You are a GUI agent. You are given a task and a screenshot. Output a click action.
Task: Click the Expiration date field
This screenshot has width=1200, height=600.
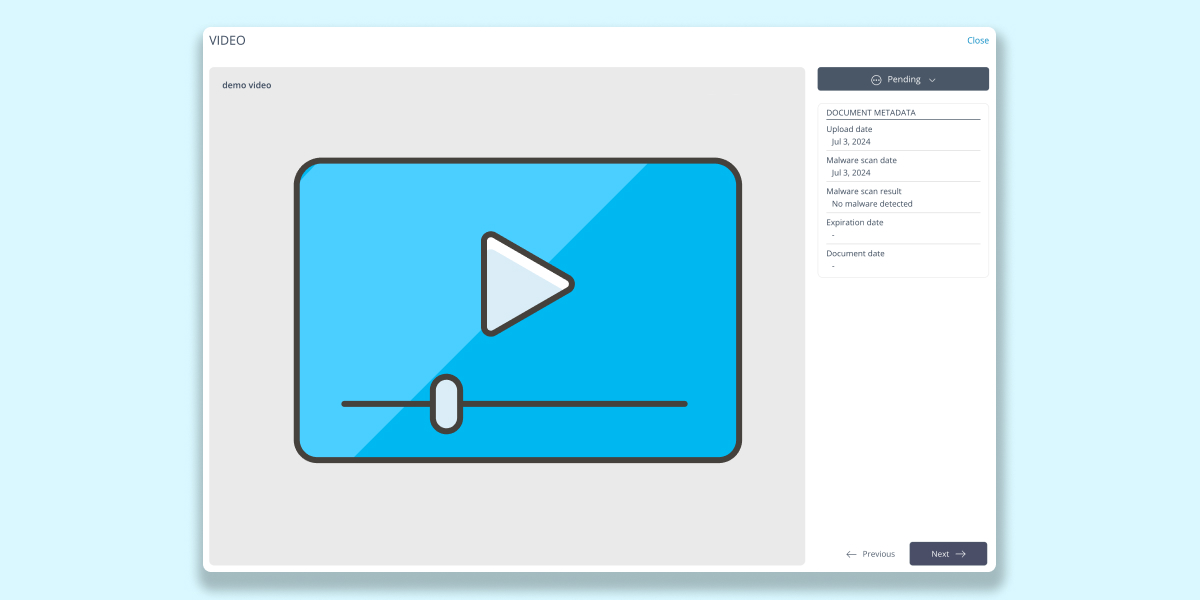[854, 223]
